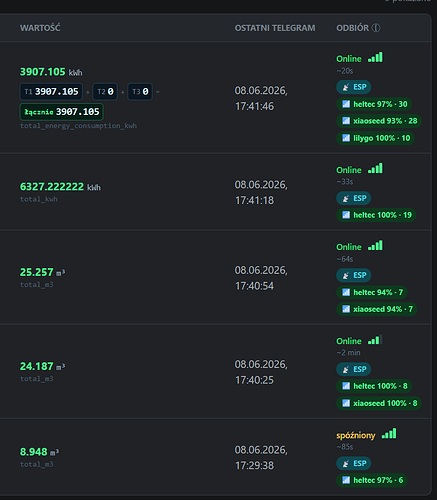
Task: Click the ODBIÓR column header
Action: click(x=353, y=28)
